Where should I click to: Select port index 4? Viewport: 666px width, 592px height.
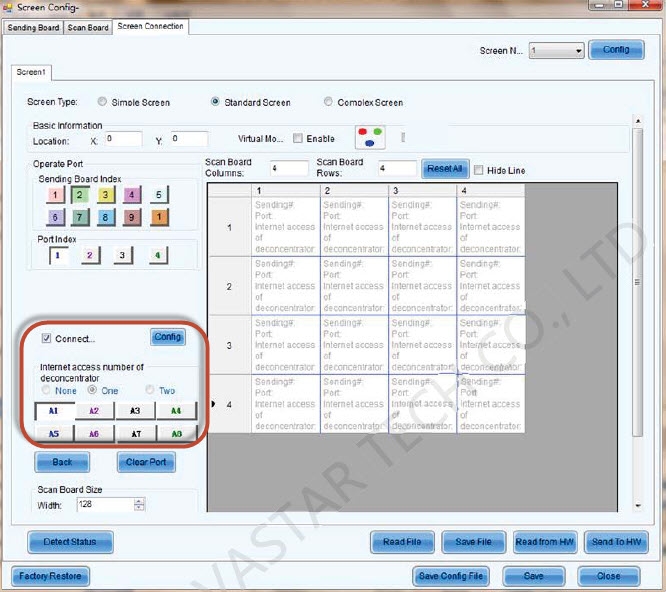point(156,256)
